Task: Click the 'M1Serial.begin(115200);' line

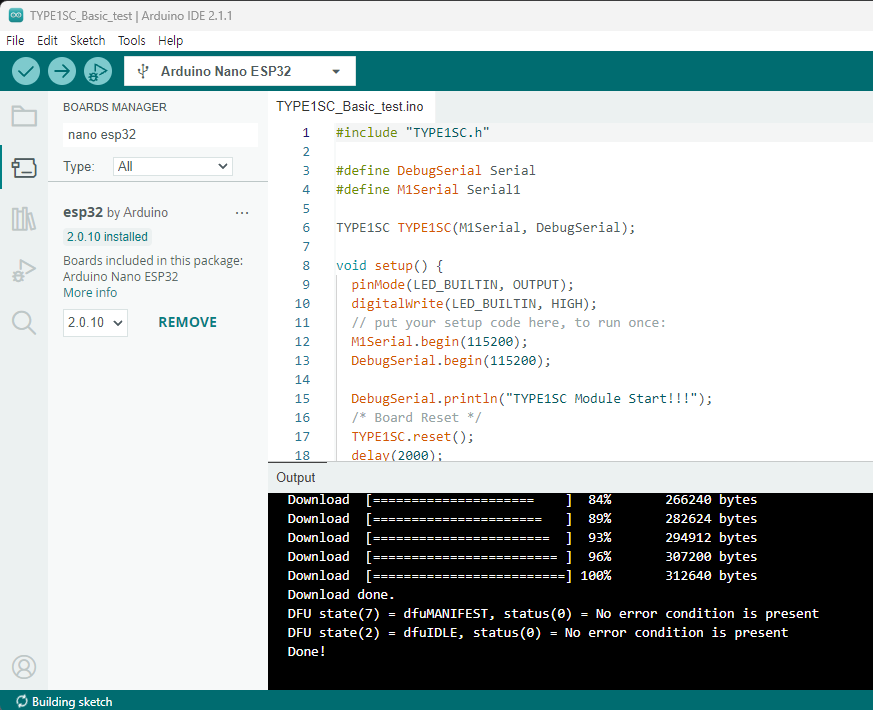Action: pos(439,341)
